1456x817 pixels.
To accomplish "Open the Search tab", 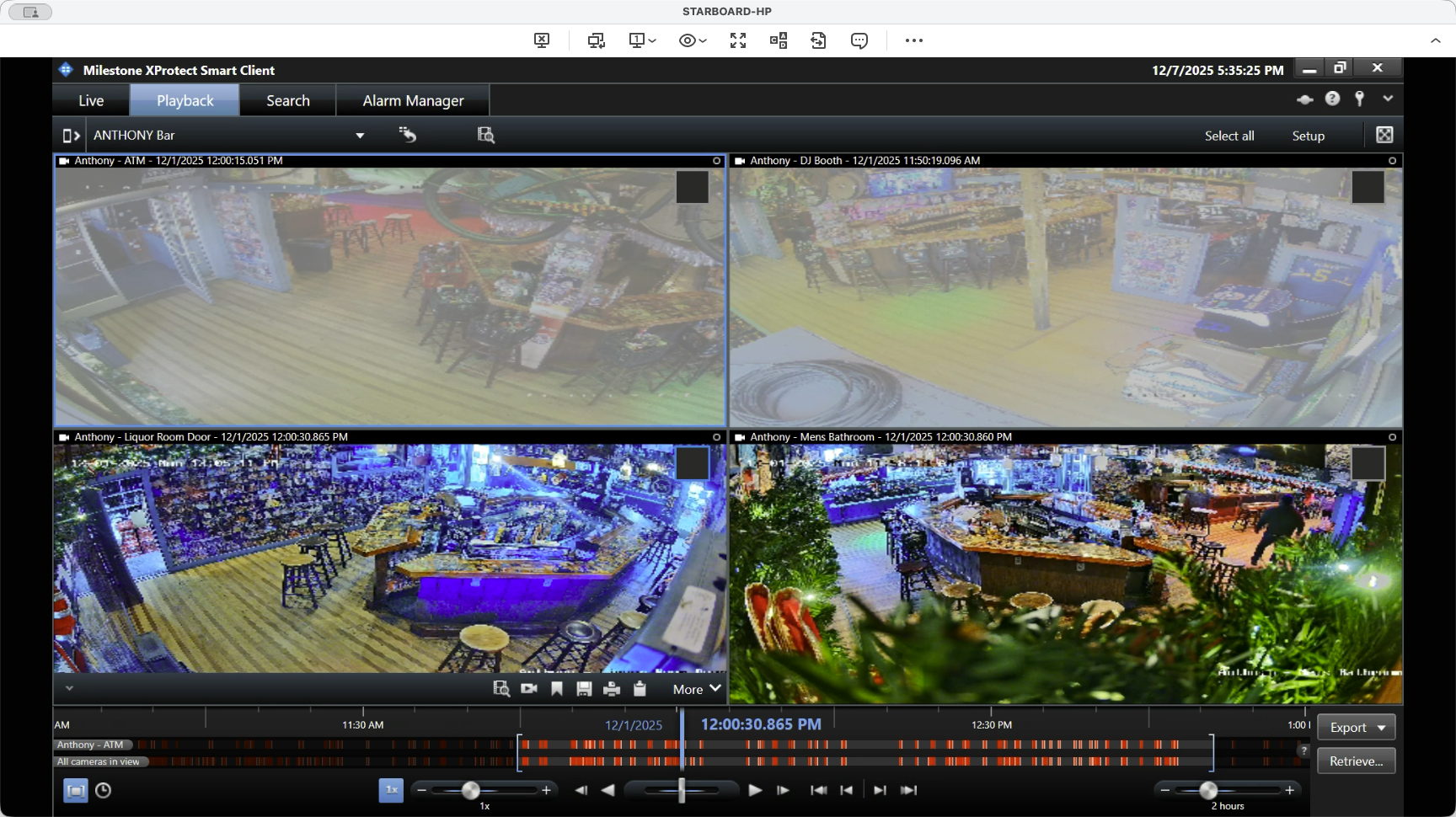I will coord(288,100).
